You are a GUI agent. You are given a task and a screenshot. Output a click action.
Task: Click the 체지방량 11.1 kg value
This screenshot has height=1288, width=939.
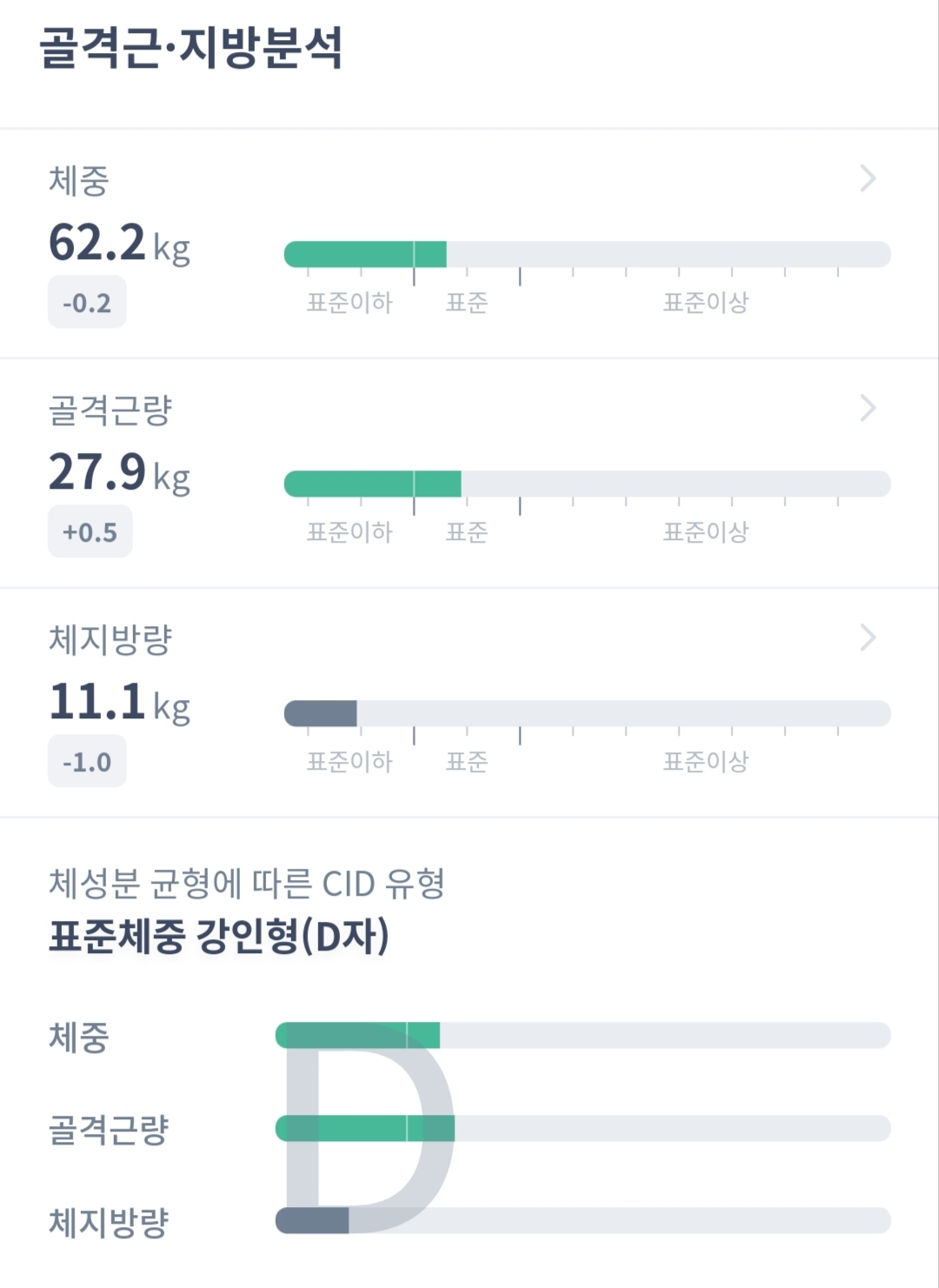tap(119, 702)
